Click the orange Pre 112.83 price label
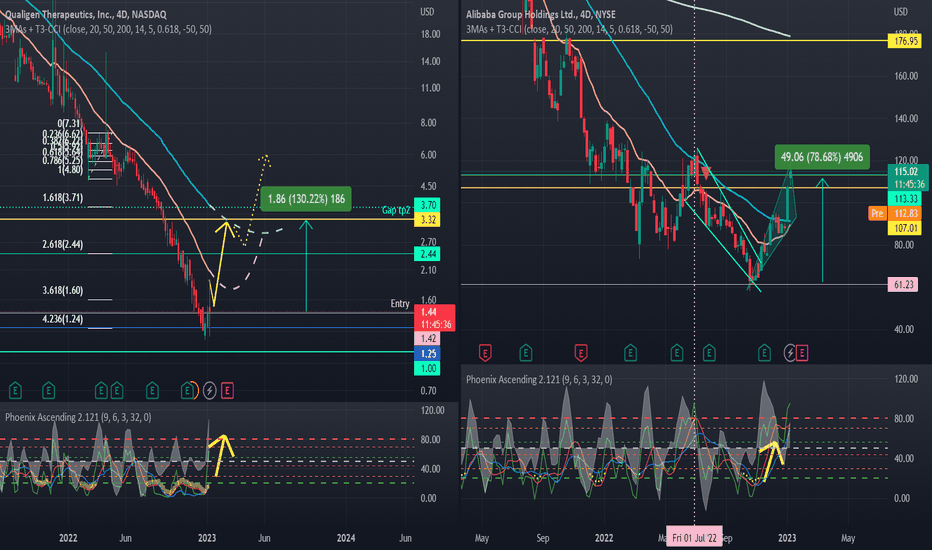Screen dimensions: 932x550 coord(895,213)
